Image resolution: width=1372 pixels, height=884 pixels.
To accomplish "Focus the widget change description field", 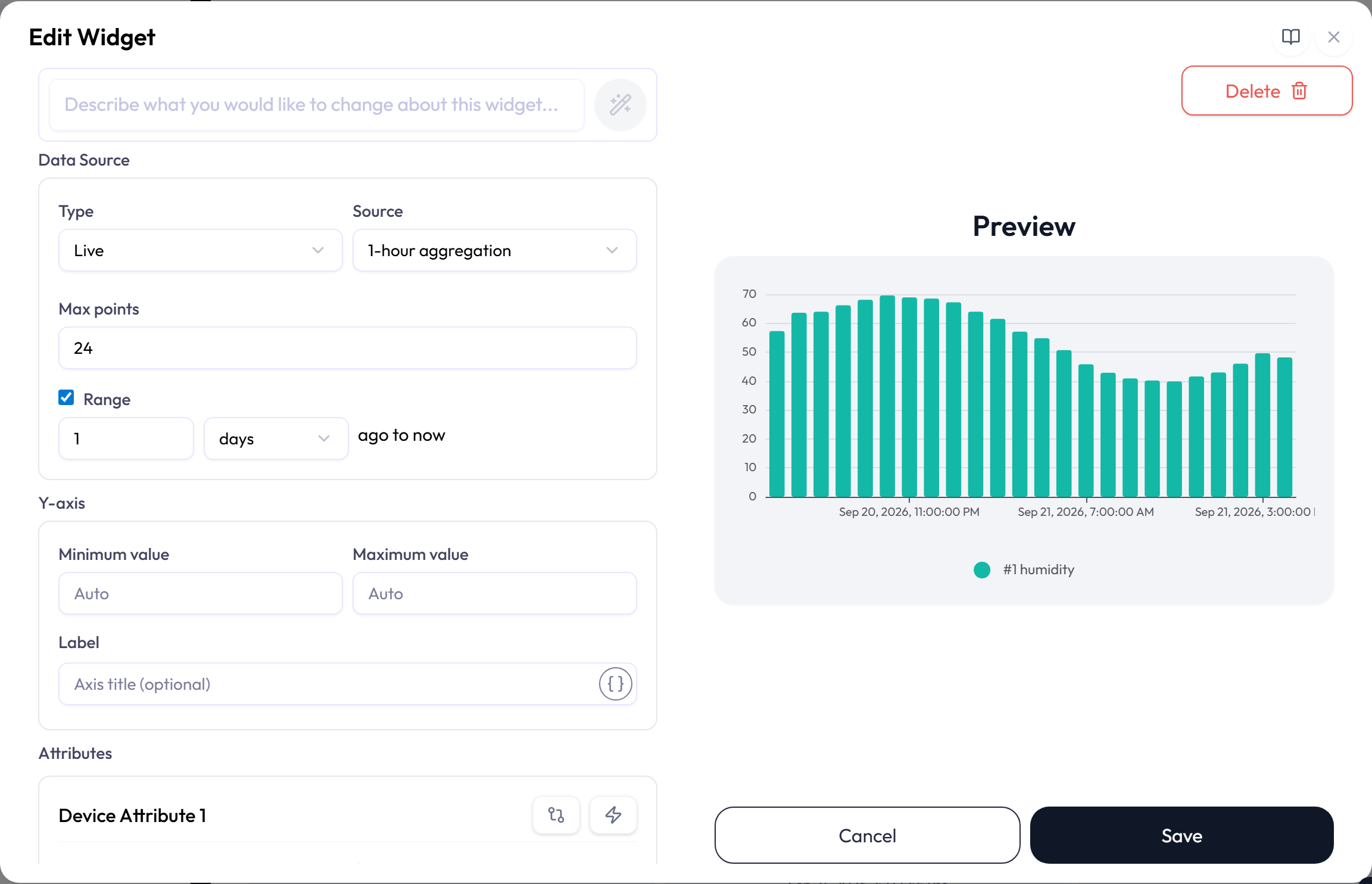I will click(317, 105).
